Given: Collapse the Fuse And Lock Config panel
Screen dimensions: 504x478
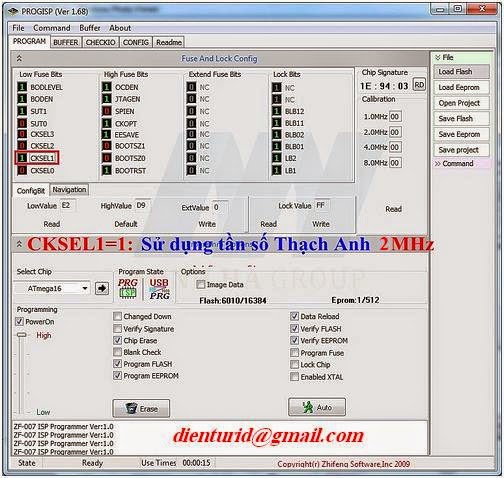Looking at the screenshot, I should [x=19, y=59].
